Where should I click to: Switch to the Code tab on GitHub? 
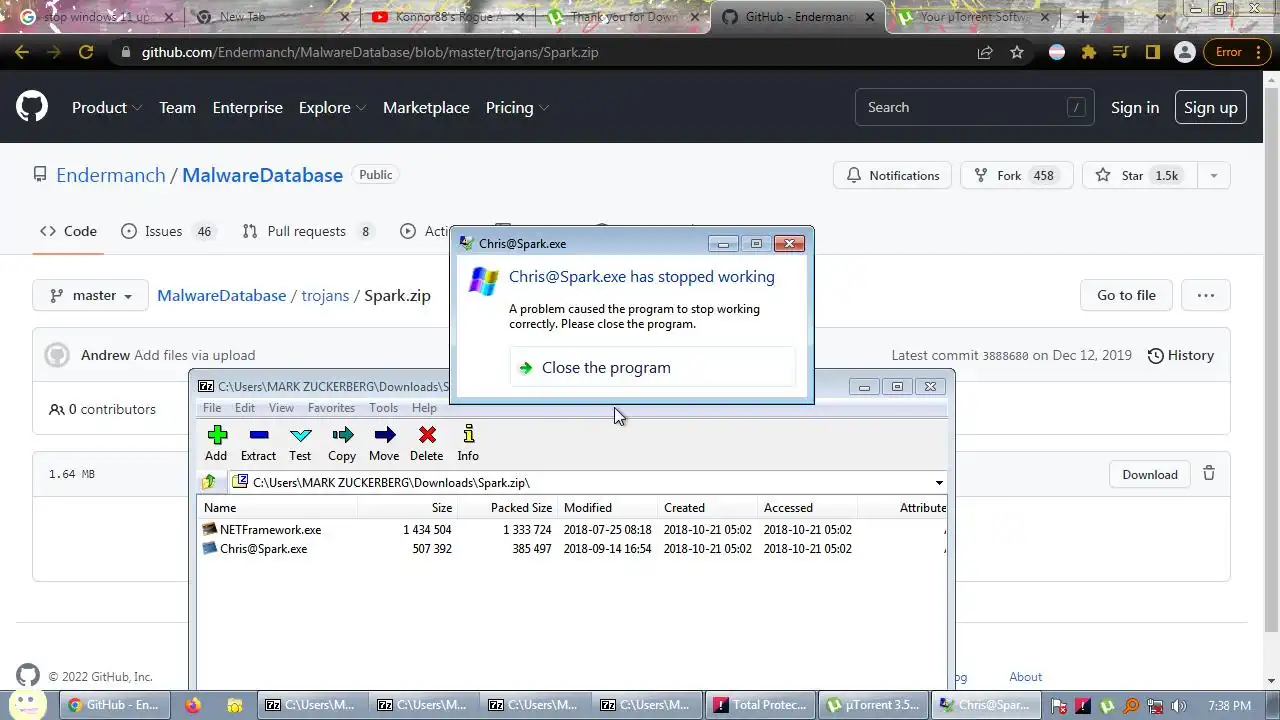68,231
